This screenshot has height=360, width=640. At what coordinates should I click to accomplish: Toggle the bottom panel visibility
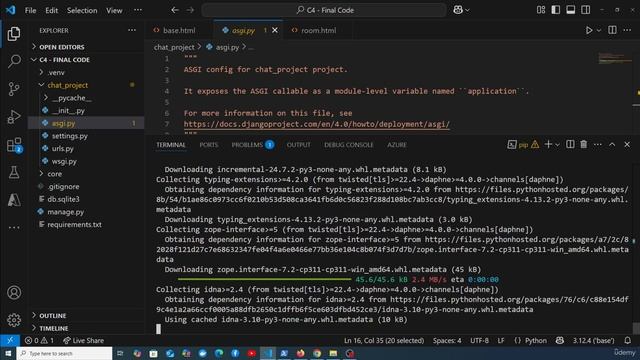571,10
